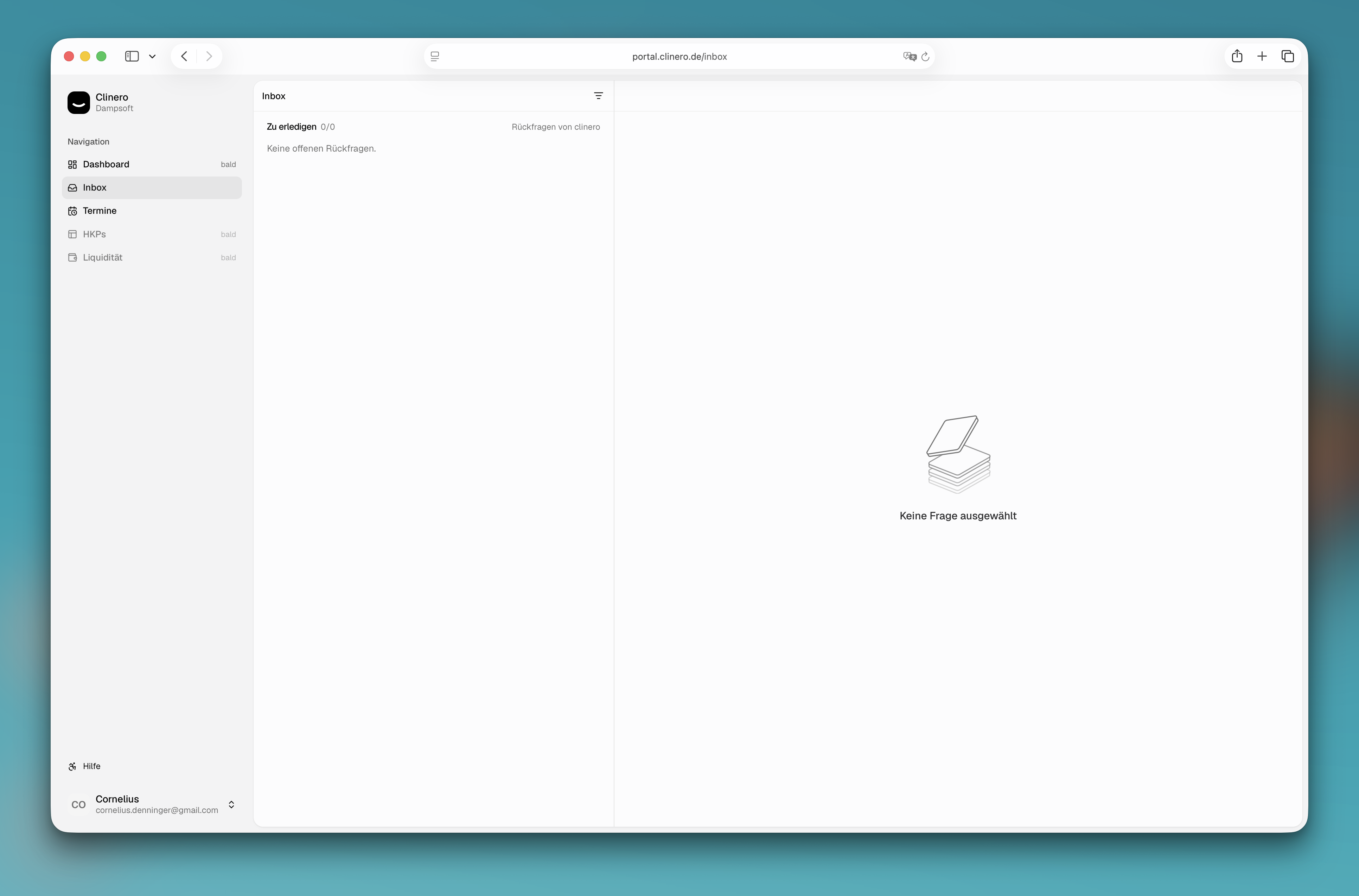The image size is (1359, 896).
Task: Click the bald badge next to HKPs
Action: tap(228, 234)
